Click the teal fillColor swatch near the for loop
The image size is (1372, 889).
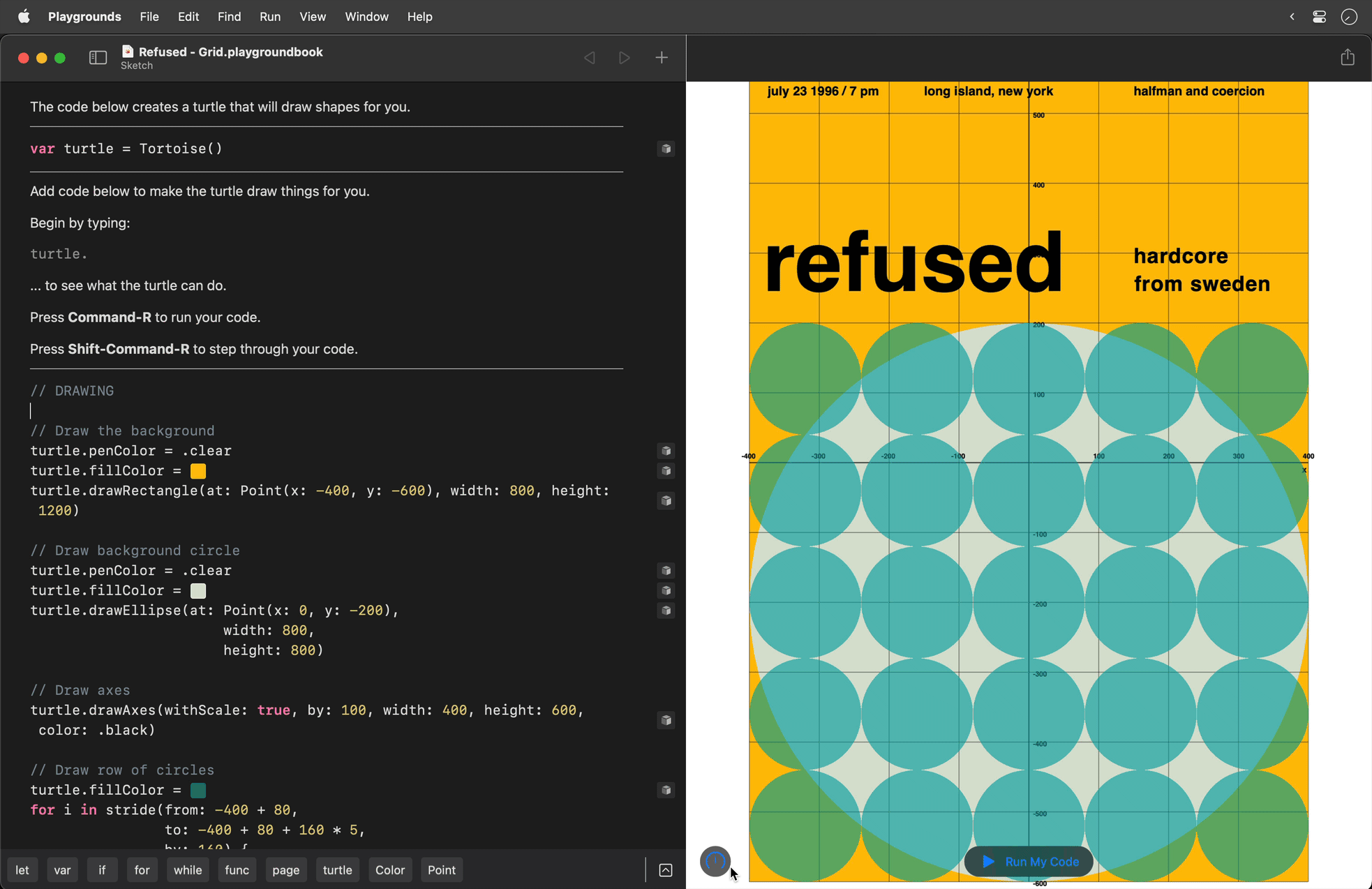click(197, 790)
